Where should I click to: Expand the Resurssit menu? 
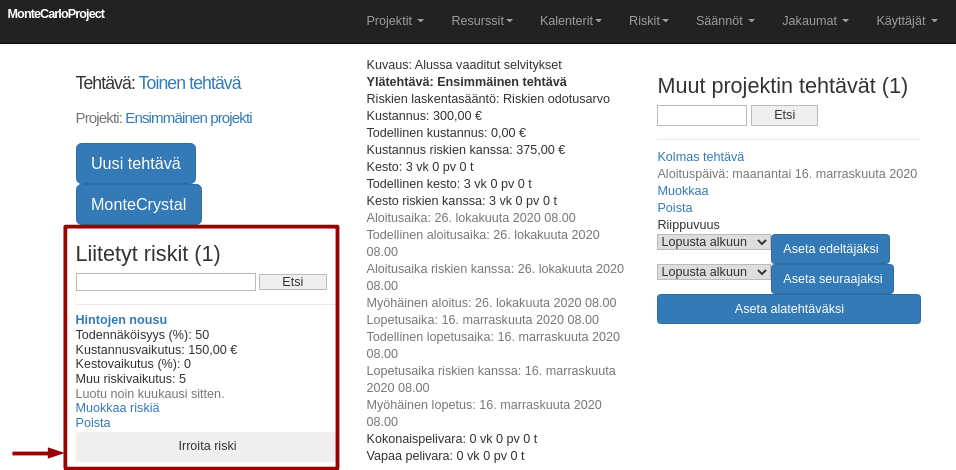[481, 20]
